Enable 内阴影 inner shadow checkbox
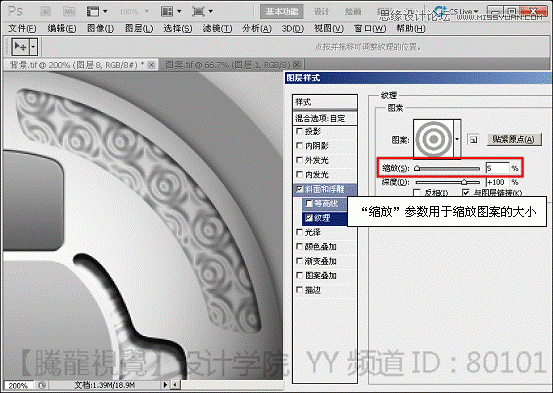Image resolution: width=553 pixels, height=393 pixels. (x=299, y=145)
